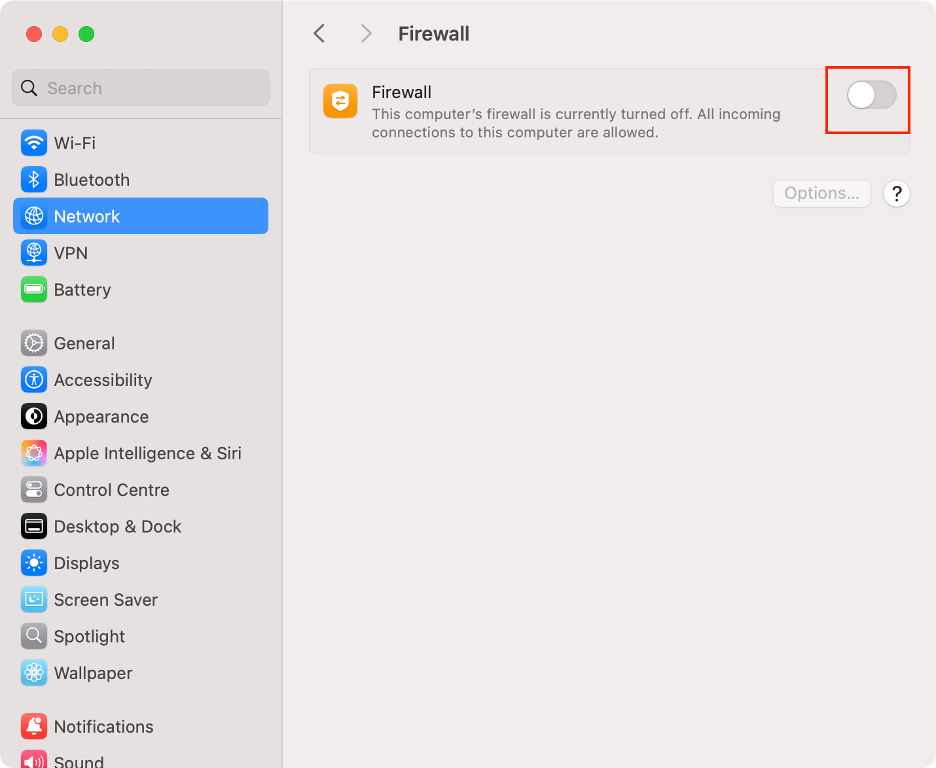
Task: Open the Firewall help question mark
Action: (897, 194)
